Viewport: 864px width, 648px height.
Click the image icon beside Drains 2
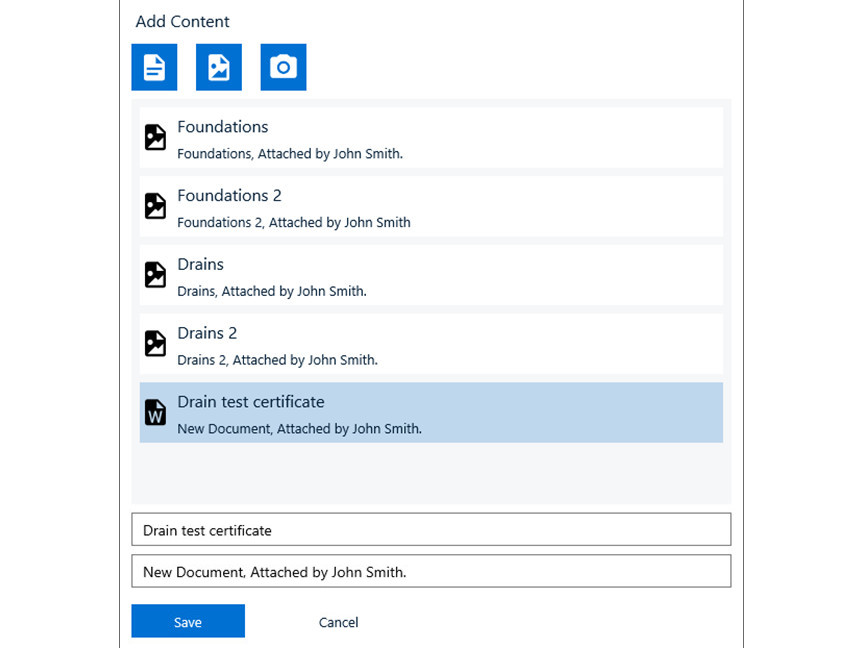coord(155,343)
